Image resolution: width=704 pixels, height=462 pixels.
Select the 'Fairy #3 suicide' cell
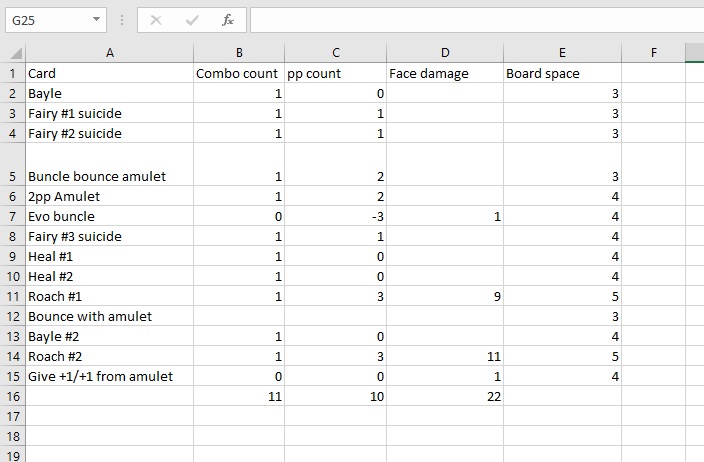110,236
